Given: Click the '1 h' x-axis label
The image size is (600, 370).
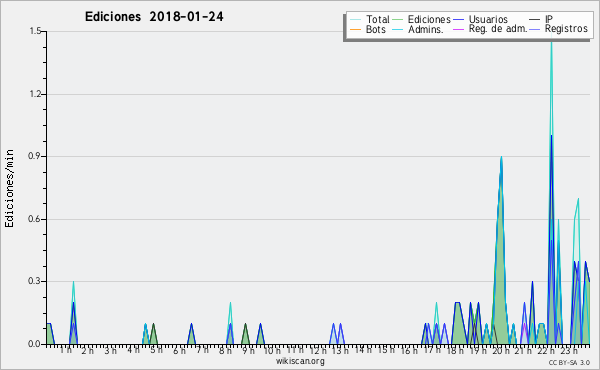Looking at the screenshot, I should tap(65, 350).
